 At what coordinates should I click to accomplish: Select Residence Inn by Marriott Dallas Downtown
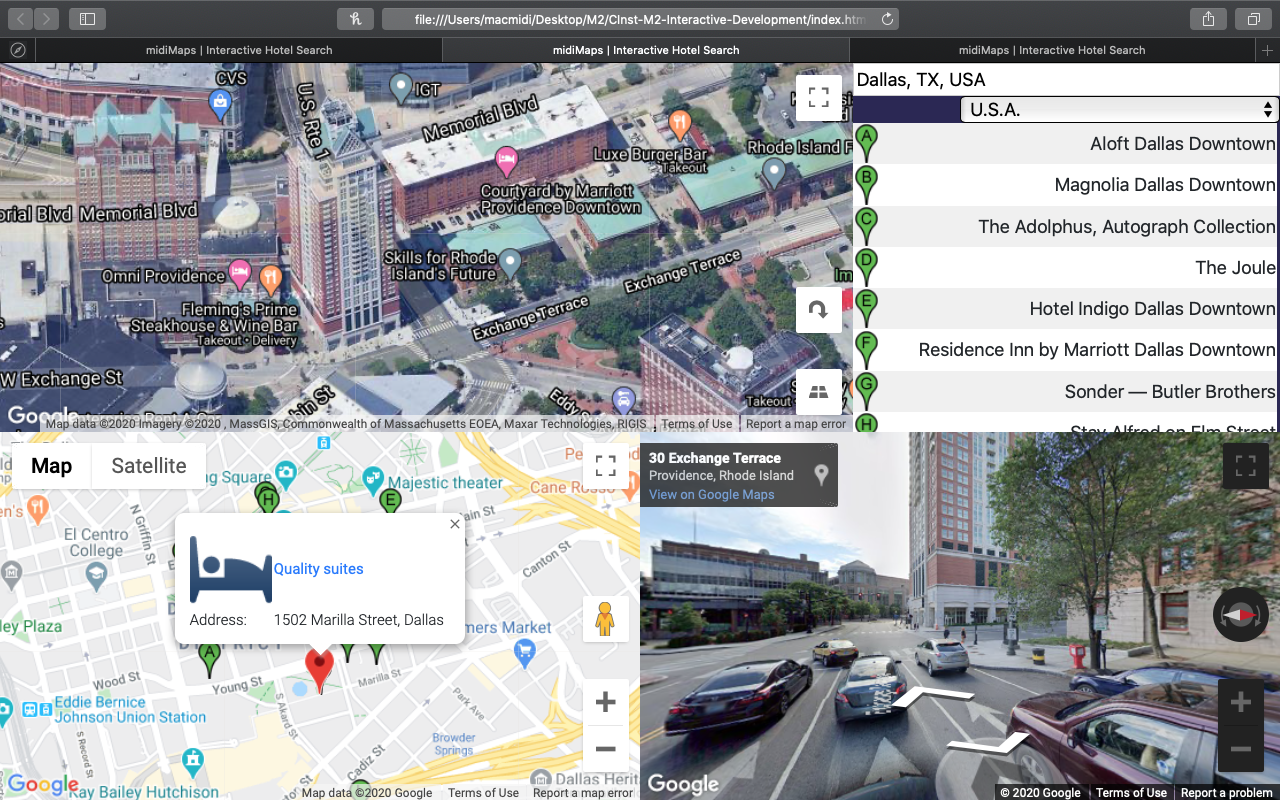(x=1066, y=350)
